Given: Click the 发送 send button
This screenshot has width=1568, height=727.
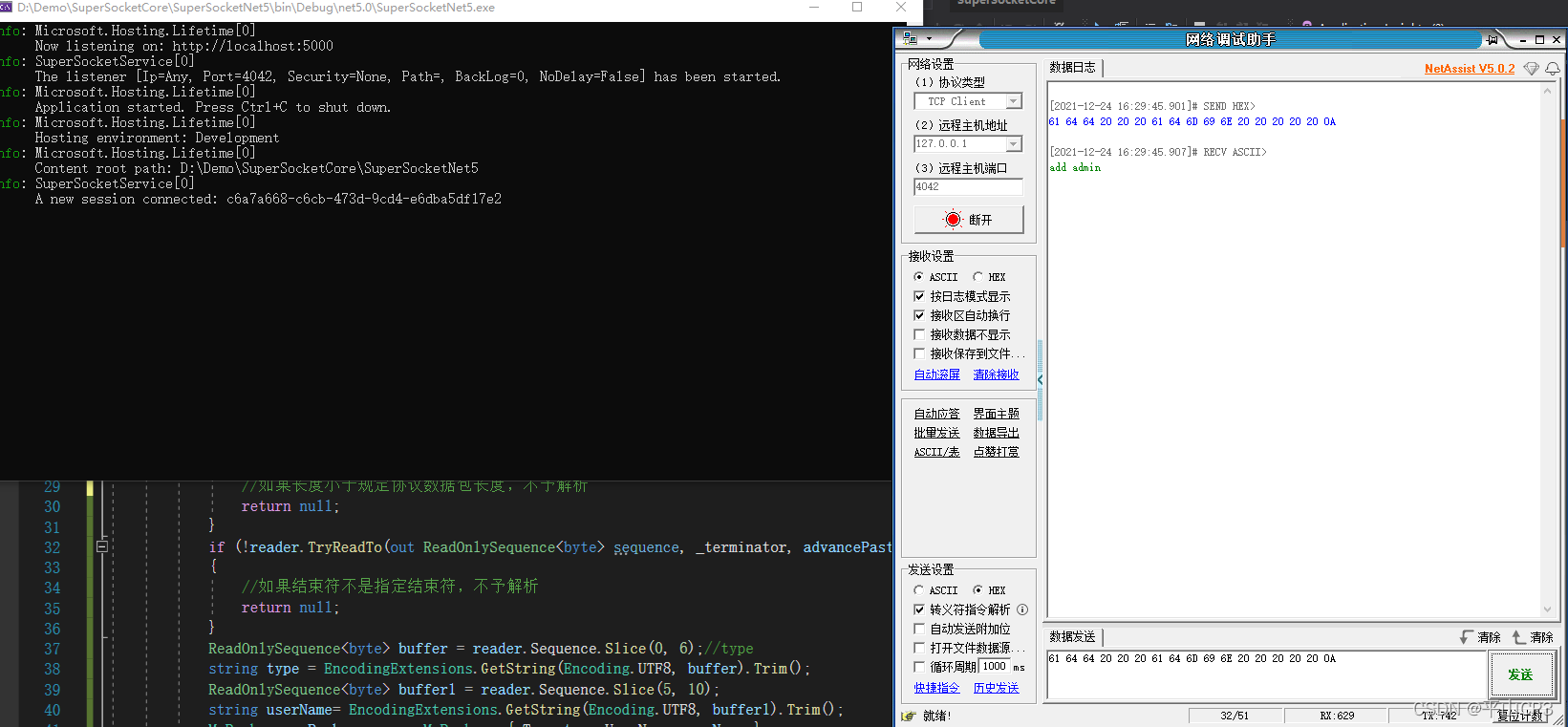Looking at the screenshot, I should coord(1520,675).
